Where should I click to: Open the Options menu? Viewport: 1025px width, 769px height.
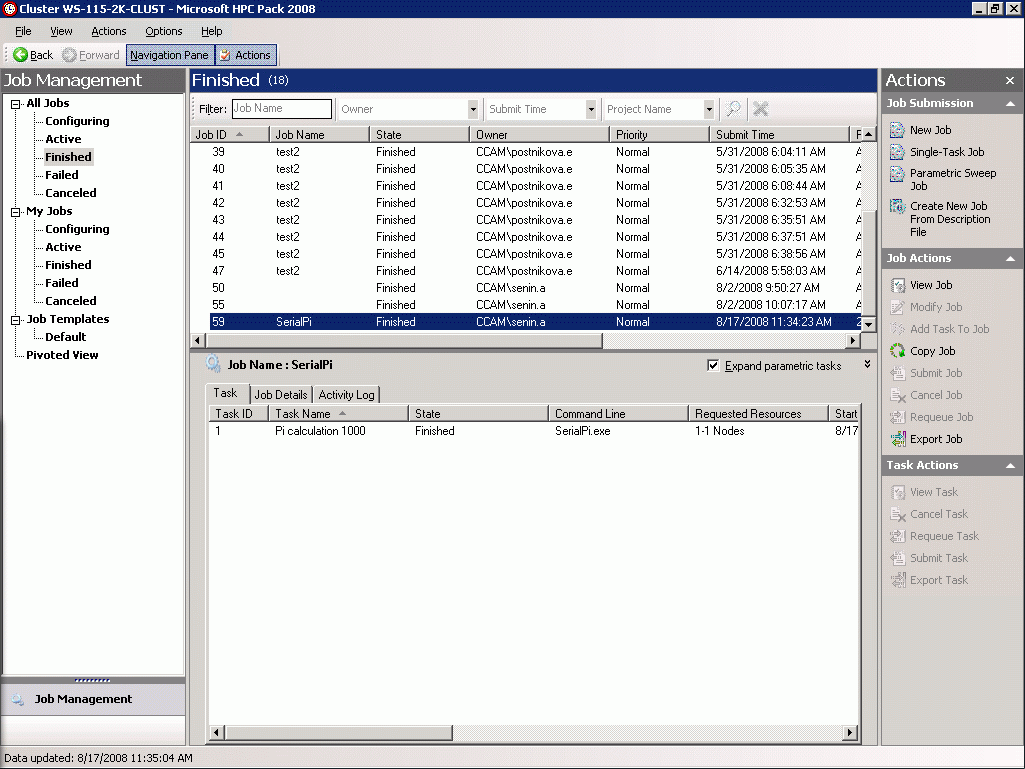click(x=163, y=31)
